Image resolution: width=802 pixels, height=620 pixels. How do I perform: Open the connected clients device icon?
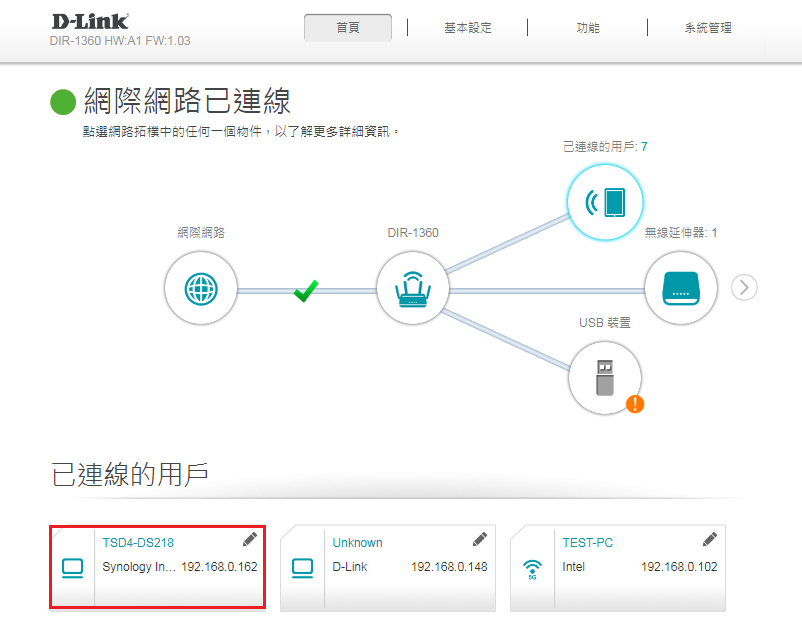pyautogui.click(x=604, y=202)
